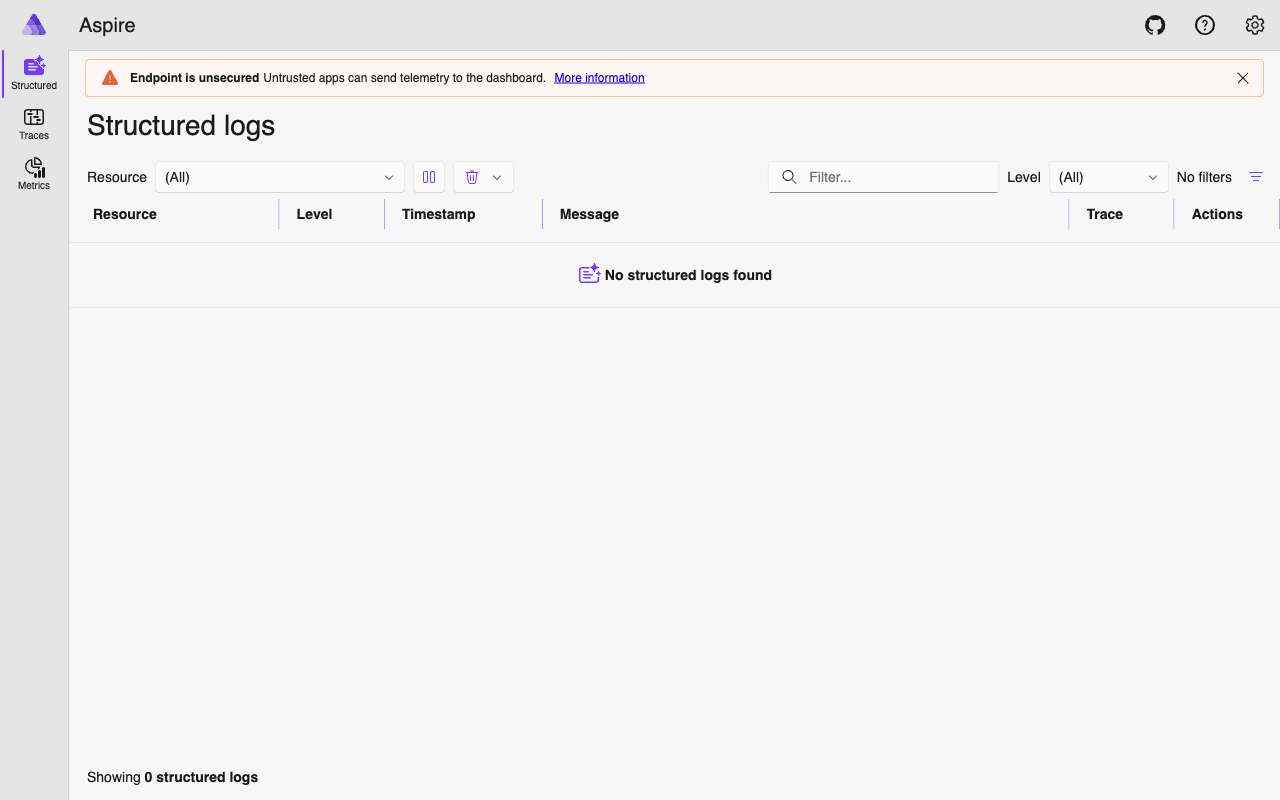Open the Structured logs sidebar page
Viewport: 1280px width, 800px height.
(33, 70)
